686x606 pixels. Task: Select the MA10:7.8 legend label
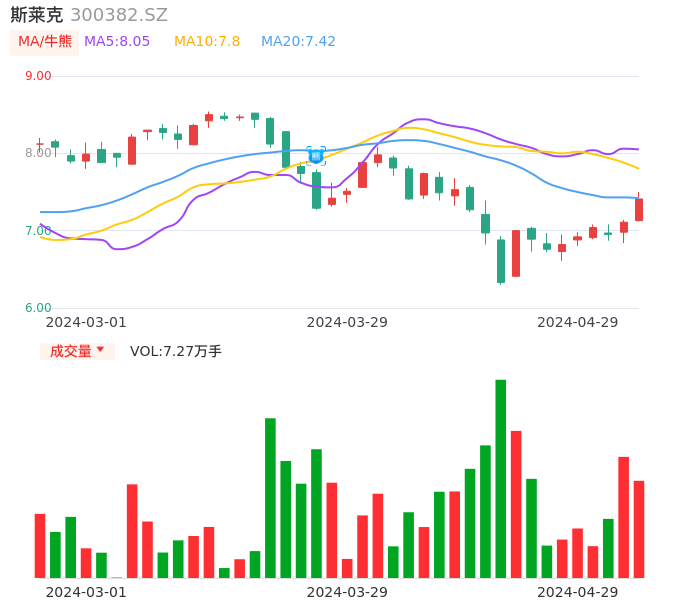[207, 42]
